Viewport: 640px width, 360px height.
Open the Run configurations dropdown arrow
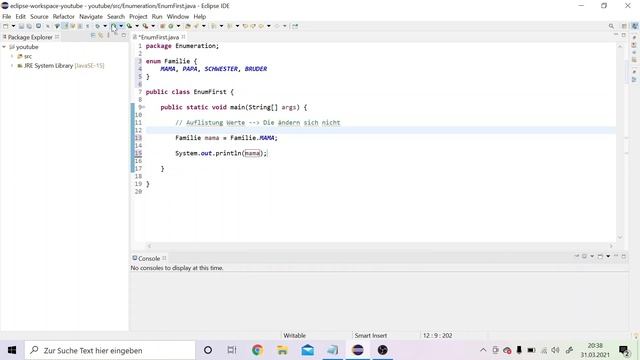121,26
